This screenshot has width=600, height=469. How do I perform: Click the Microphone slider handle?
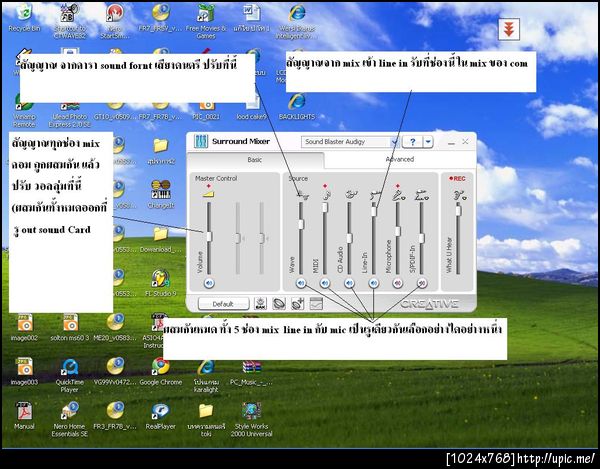pos(398,231)
